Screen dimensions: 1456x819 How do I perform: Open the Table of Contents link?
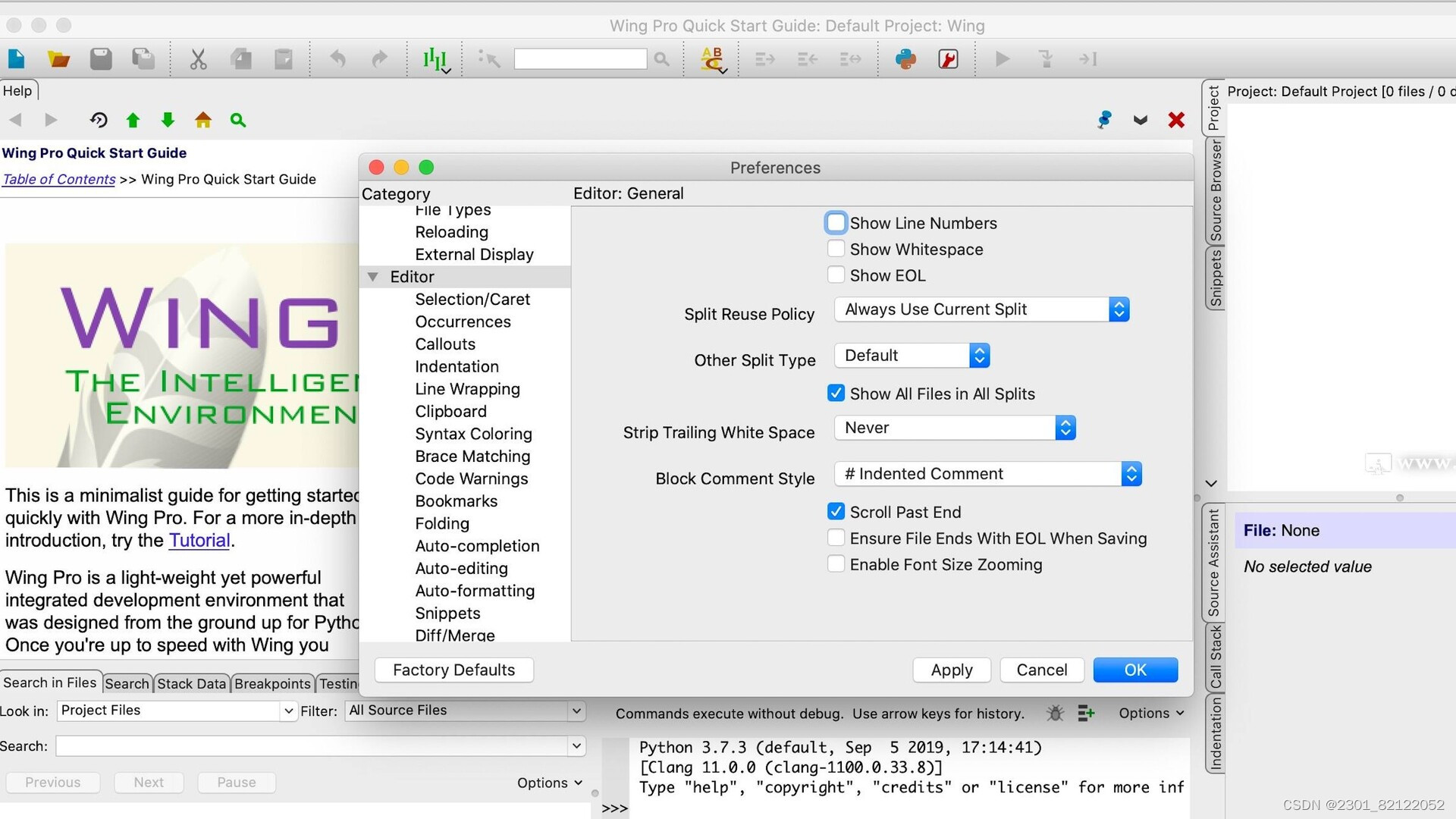click(58, 179)
